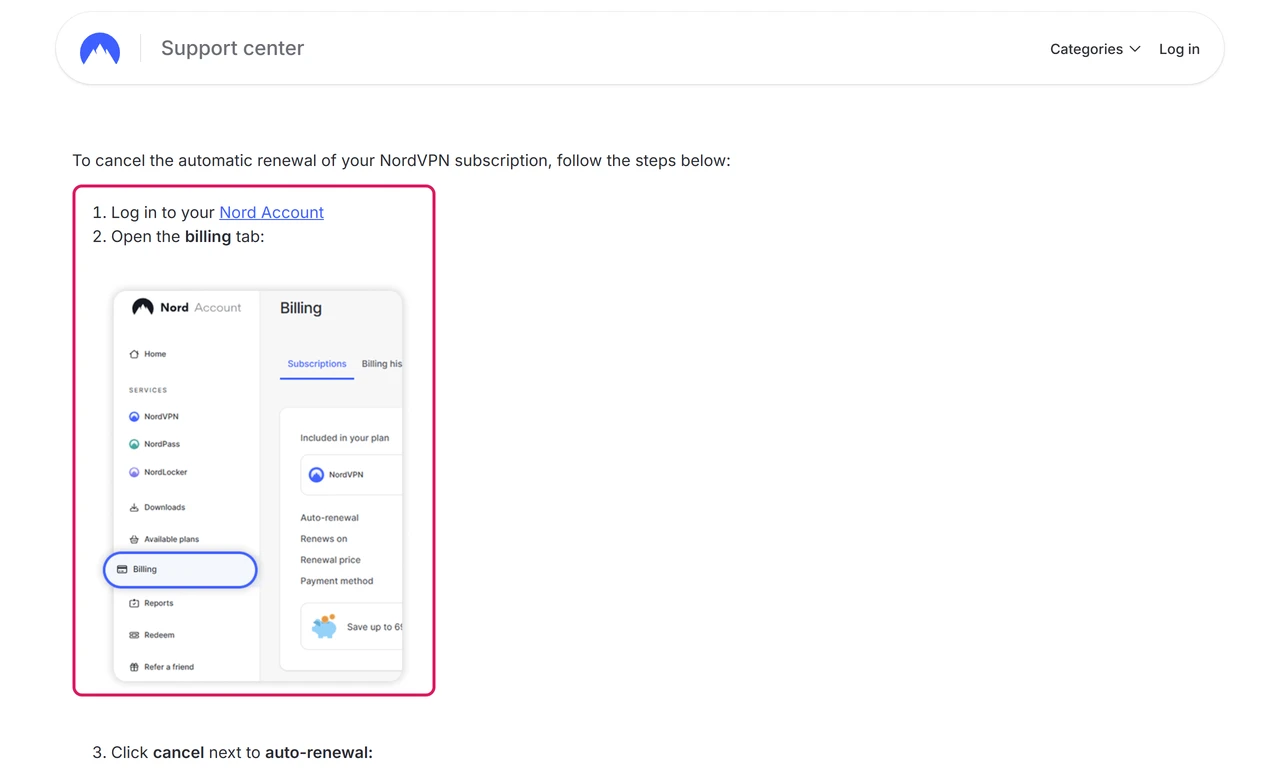Click the Home house icon in the pictured sidebar
Image resolution: width=1280 pixels, height=781 pixels.
click(134, 354)
